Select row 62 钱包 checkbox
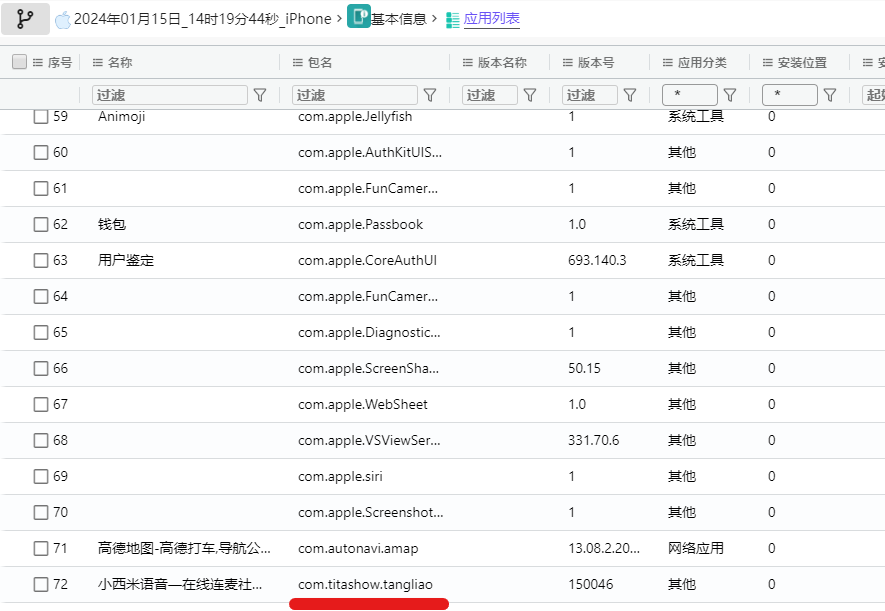The image size is (885, 611). [41, 225]
